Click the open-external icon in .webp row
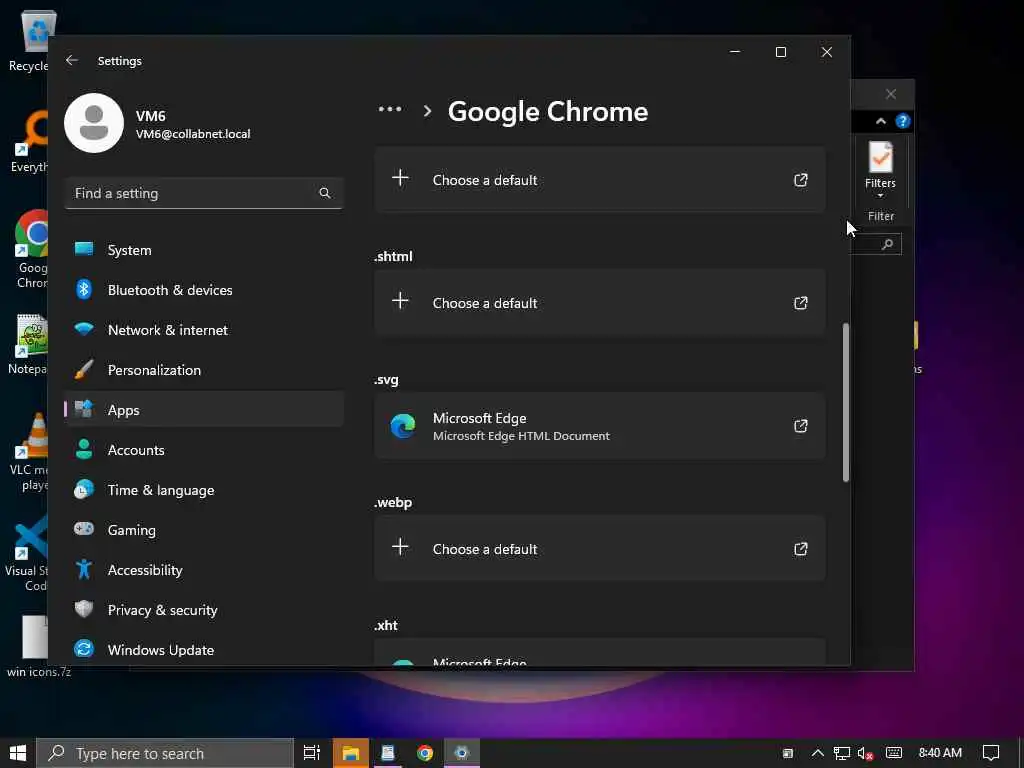1024x768 pixels. pos(801,549)
